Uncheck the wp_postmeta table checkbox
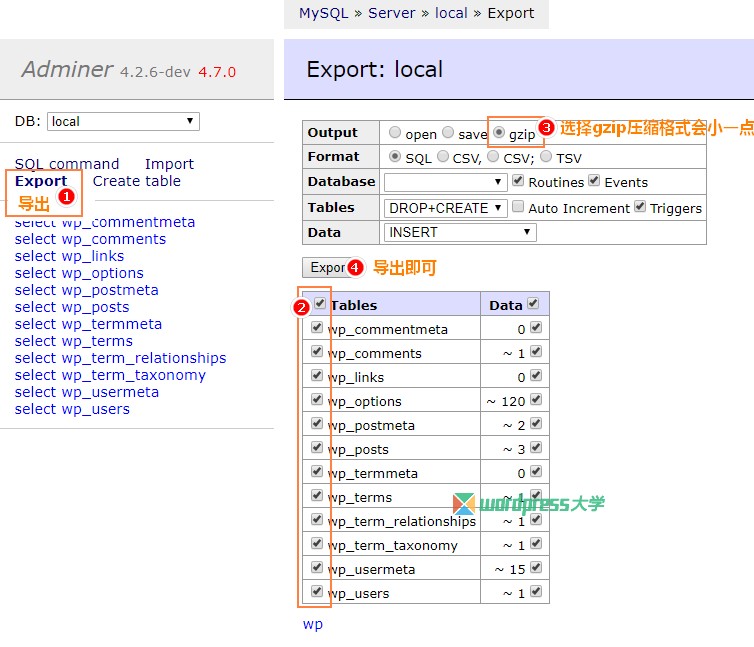This screenshot has height=647, width=754. pyautogui.click(x=316, y=423)
